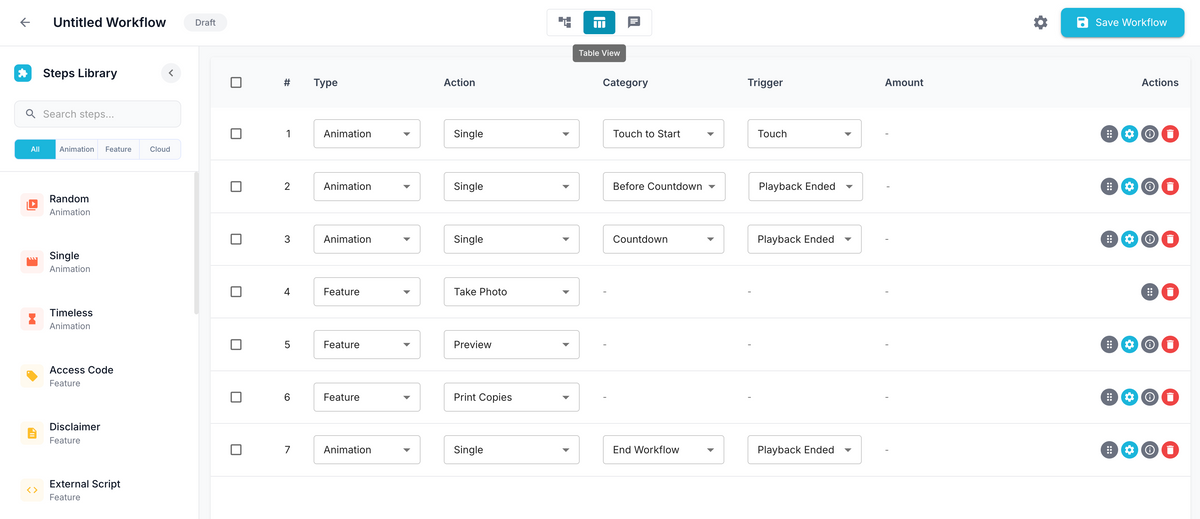
Task: Open settings for row 2 step
Action: 1129,186
